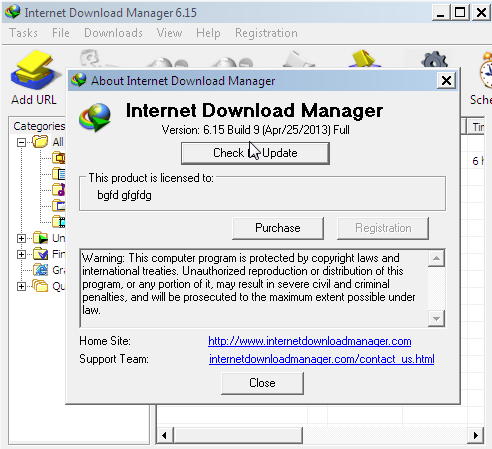This screenshot has height=449, width=492.
Task: Open the Tasks menu
Action: pyautogui.click(x=23, y=33)
